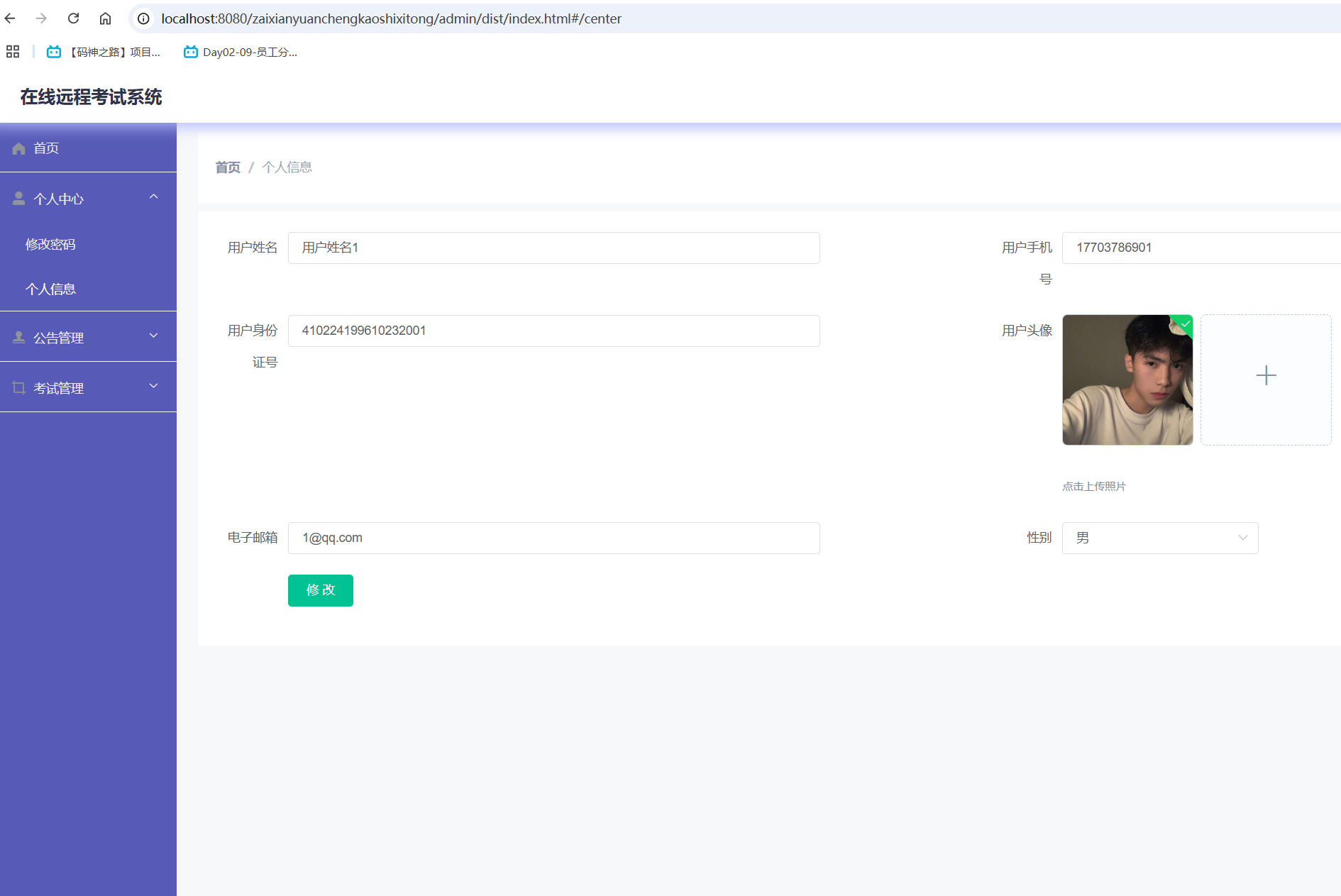Open the 性别 gender dropdown

(1159, 538)
